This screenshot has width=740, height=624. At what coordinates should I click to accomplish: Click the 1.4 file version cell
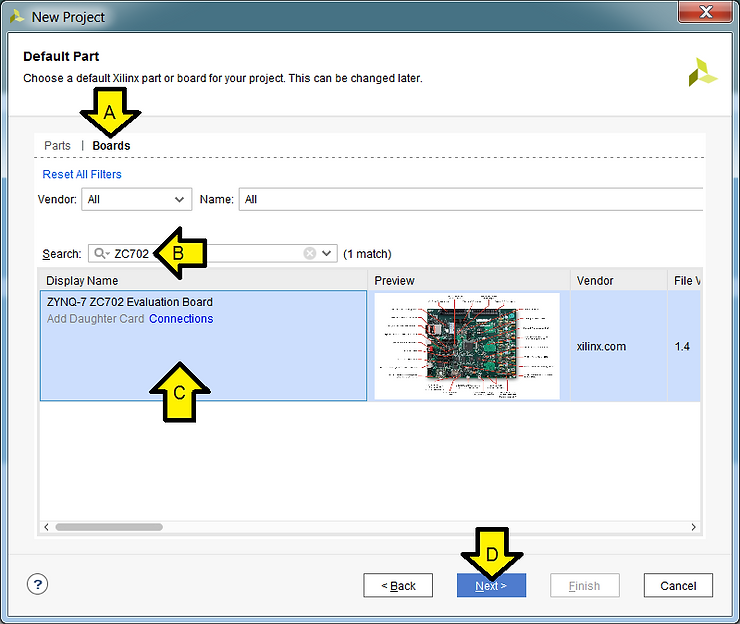coord(682,346)
